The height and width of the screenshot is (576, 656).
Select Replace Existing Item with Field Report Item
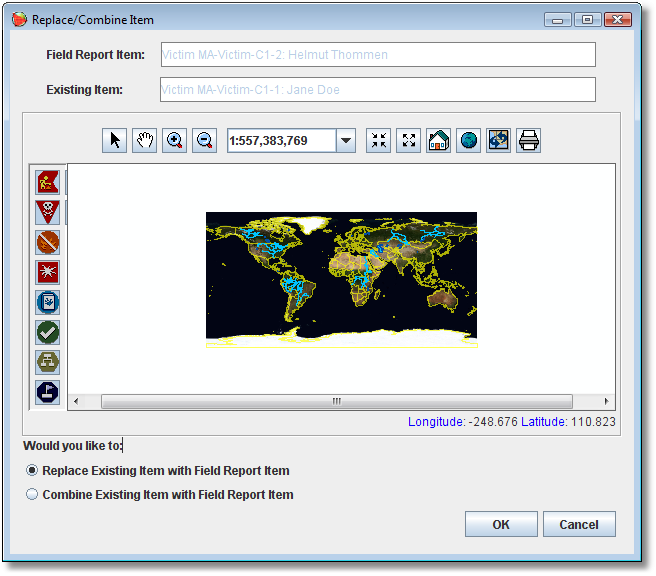click(32, 471)
